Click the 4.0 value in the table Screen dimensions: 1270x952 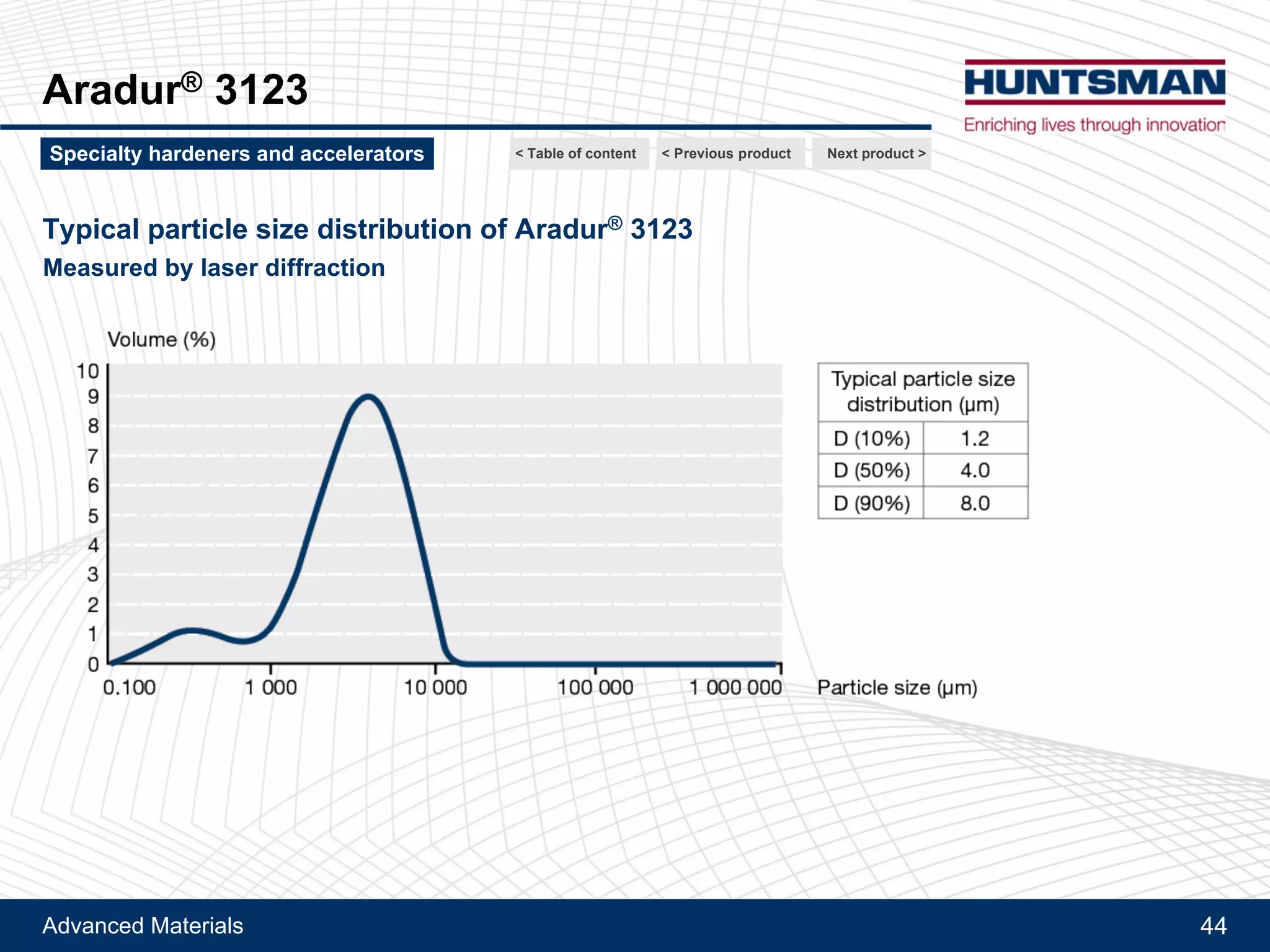975,471
